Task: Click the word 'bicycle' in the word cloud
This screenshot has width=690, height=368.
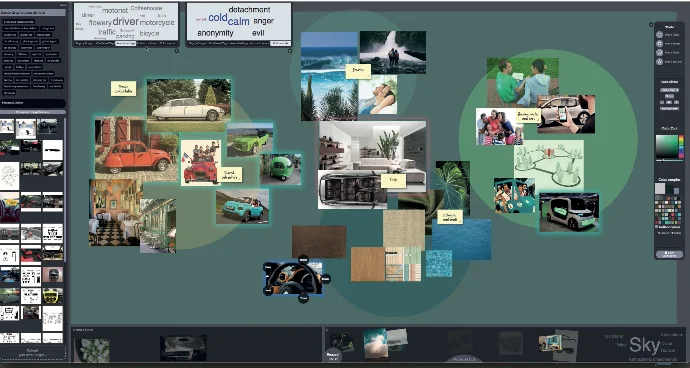Action: point(149,33)
